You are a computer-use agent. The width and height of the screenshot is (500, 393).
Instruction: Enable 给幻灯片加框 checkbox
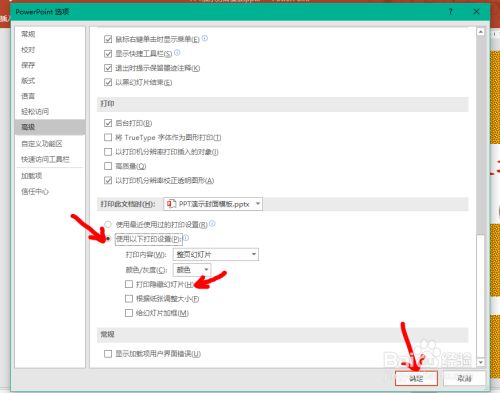[129, 313]
